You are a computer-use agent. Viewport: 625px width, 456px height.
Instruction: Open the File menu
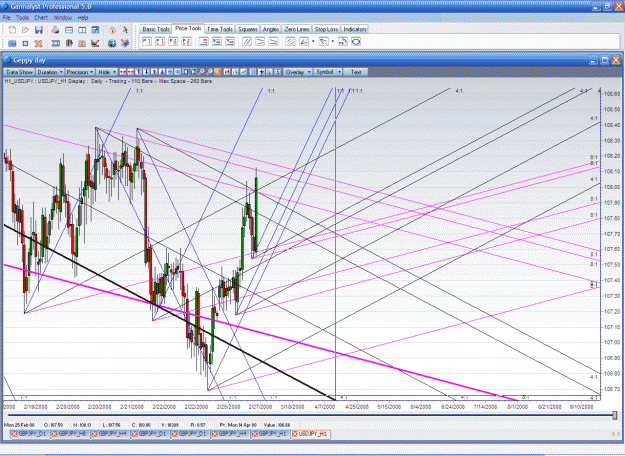pos(7,18)
